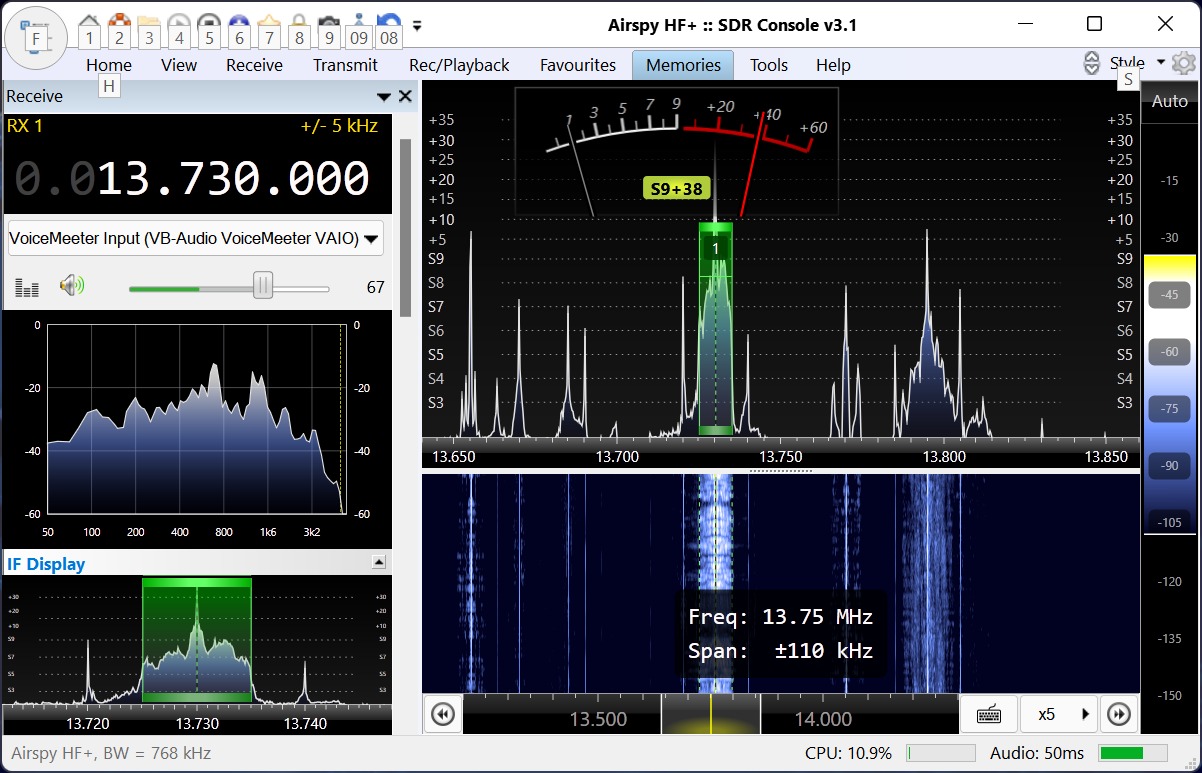Click the -90 level slider handle
The width and height of the screenshot is (1202, 773).
click(1169, 466)
